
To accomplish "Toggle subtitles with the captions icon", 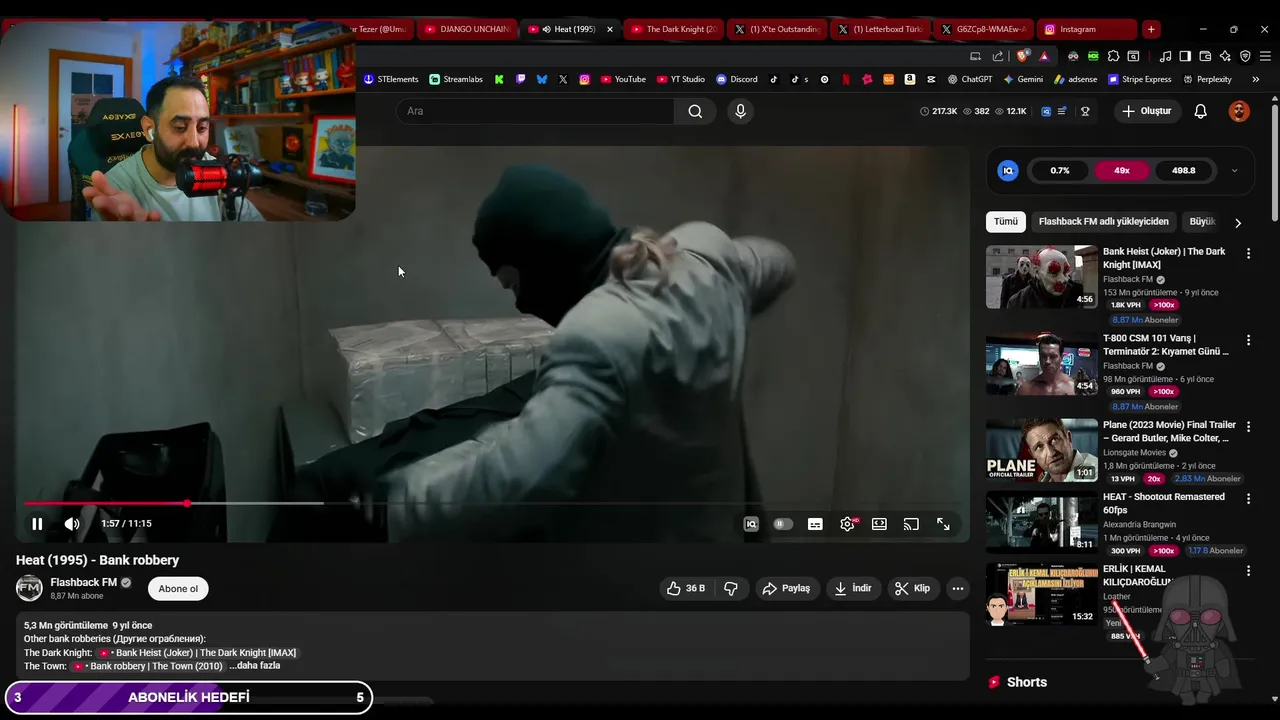I will coord(815,524).
